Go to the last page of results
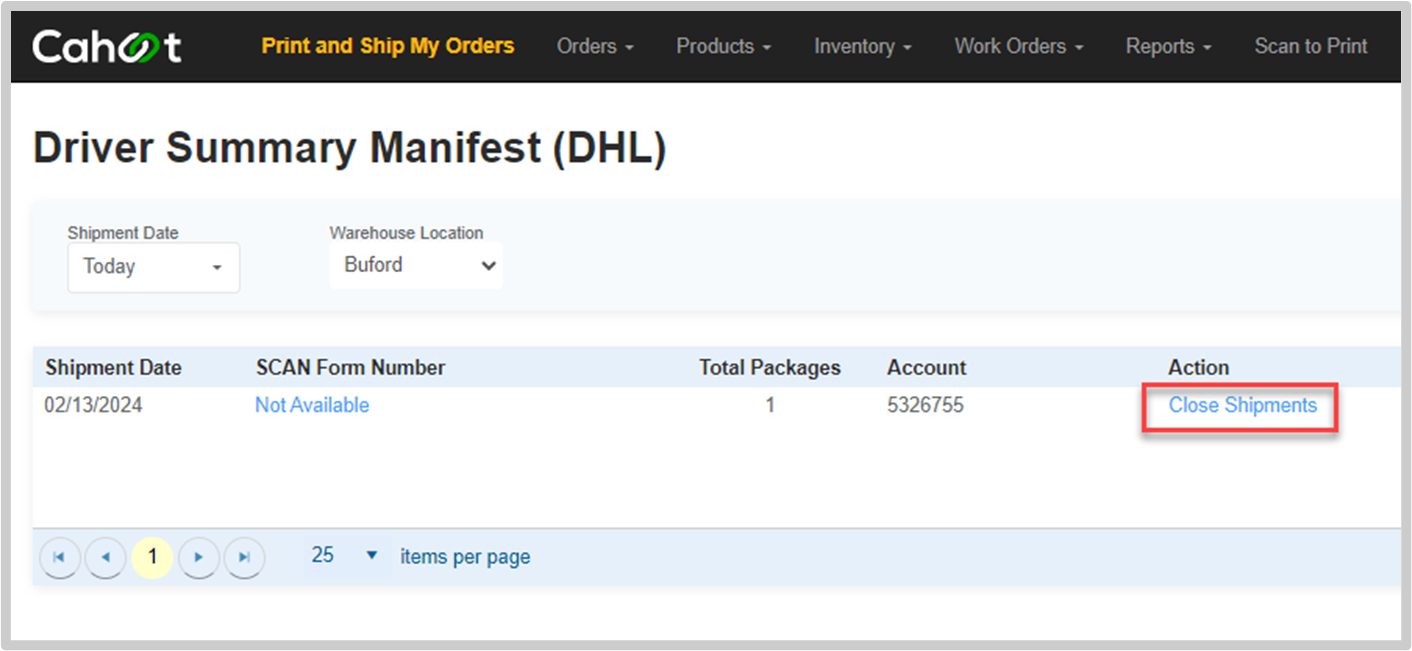This screenshot has height=651, width=1412. [x=244, y=558]
